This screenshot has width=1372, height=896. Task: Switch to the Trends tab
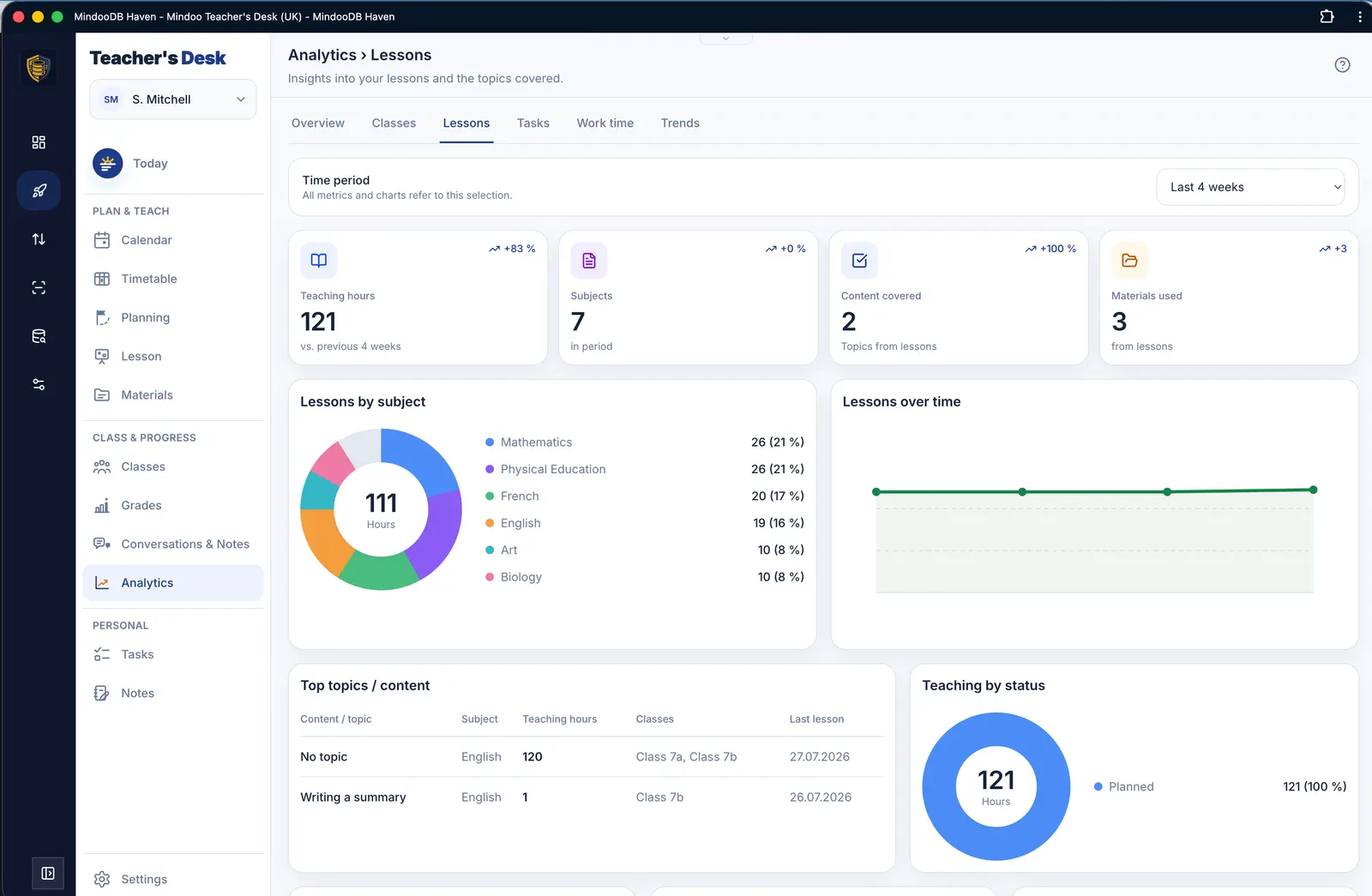(x=680, y=123)
